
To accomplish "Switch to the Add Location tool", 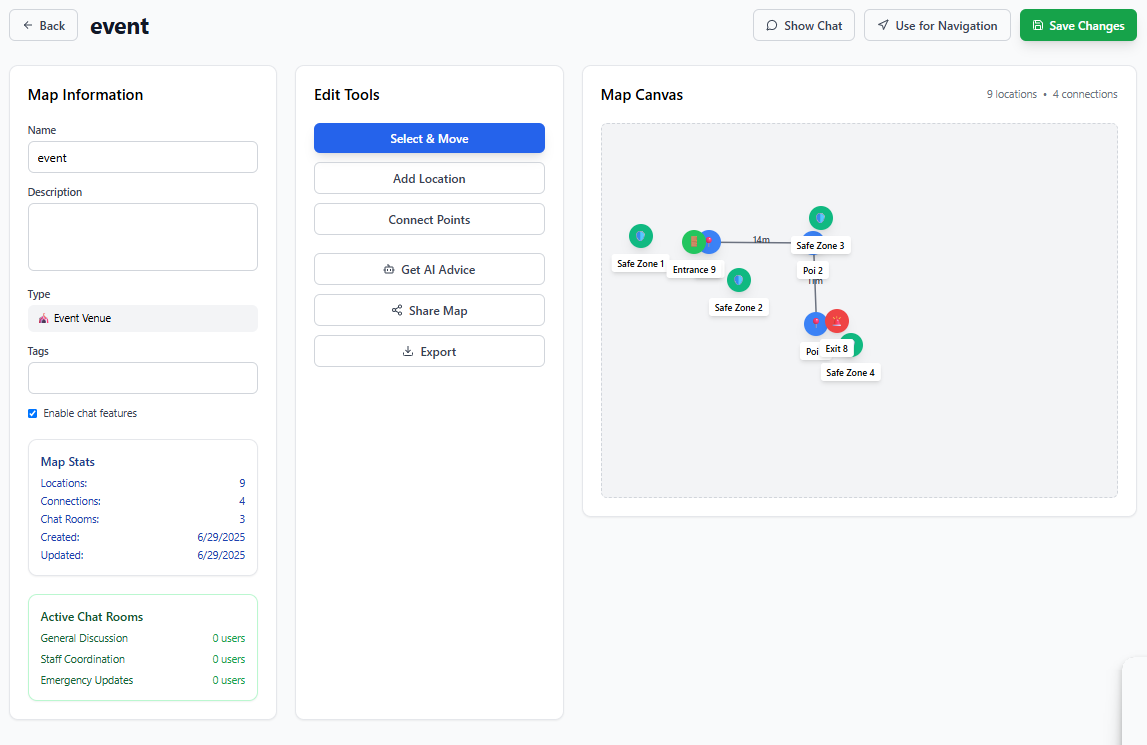I will pyautogui.click(x=429, y=178).
